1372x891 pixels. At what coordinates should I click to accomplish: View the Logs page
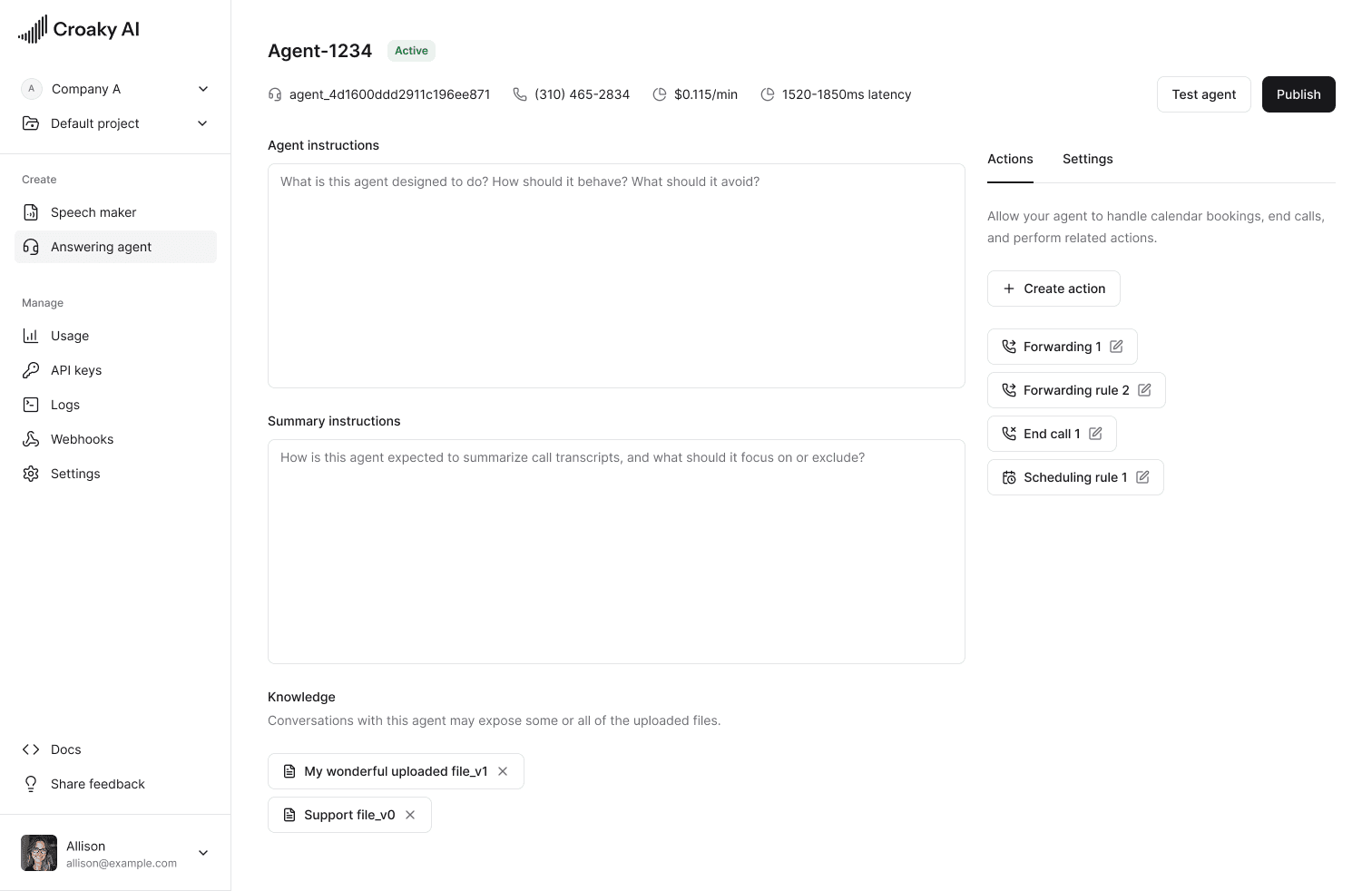click(64, 404)
